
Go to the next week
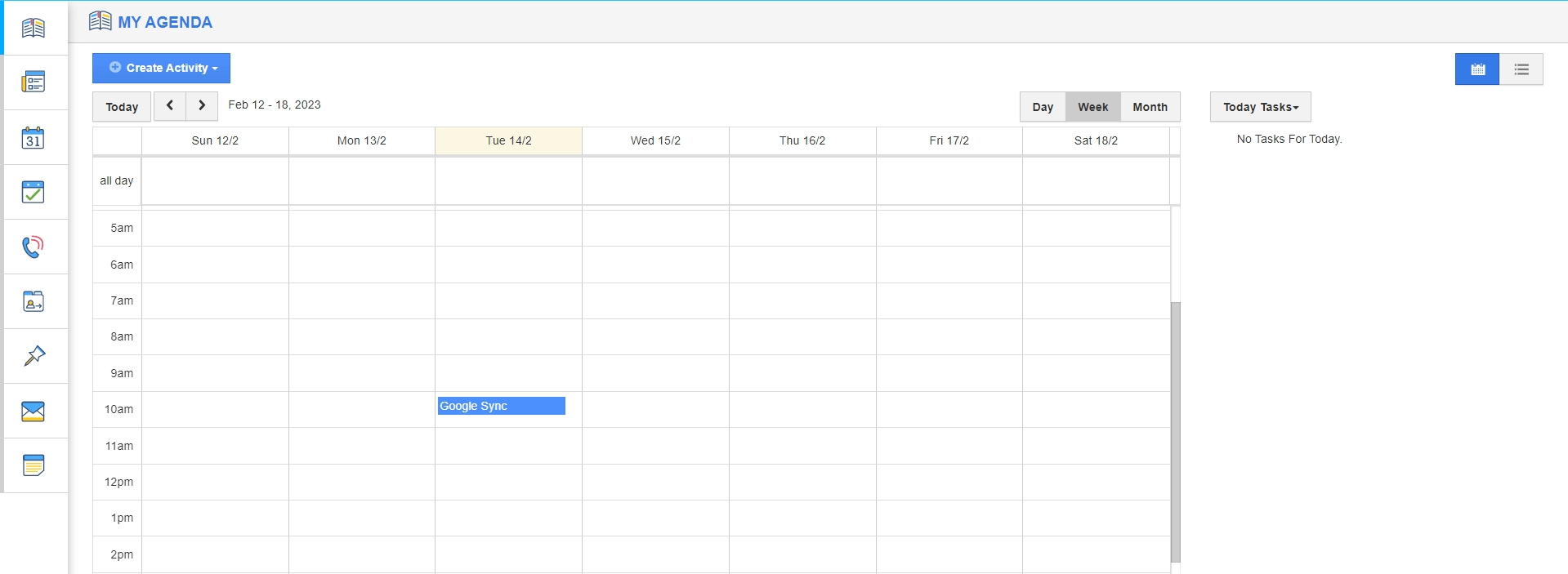[x=202, y=106]
